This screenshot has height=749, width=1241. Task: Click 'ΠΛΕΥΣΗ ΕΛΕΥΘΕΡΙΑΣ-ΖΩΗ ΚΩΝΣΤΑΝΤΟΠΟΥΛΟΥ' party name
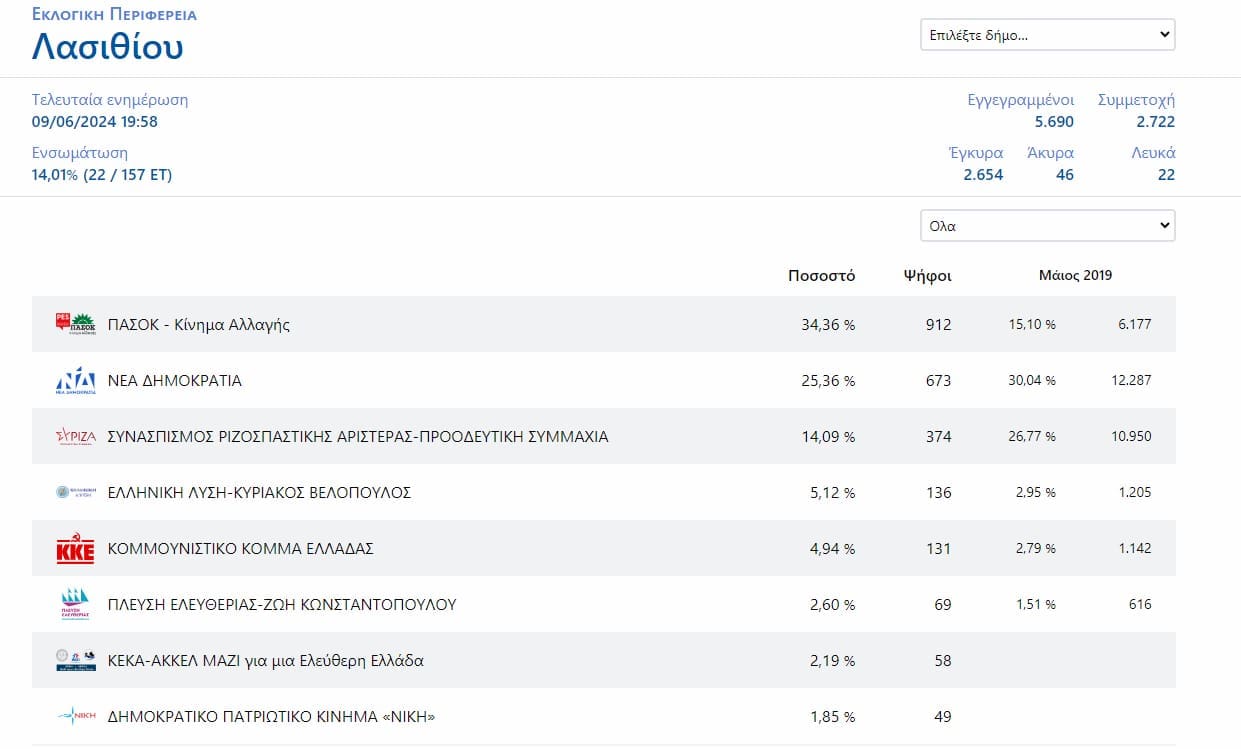tap(281, 605)
